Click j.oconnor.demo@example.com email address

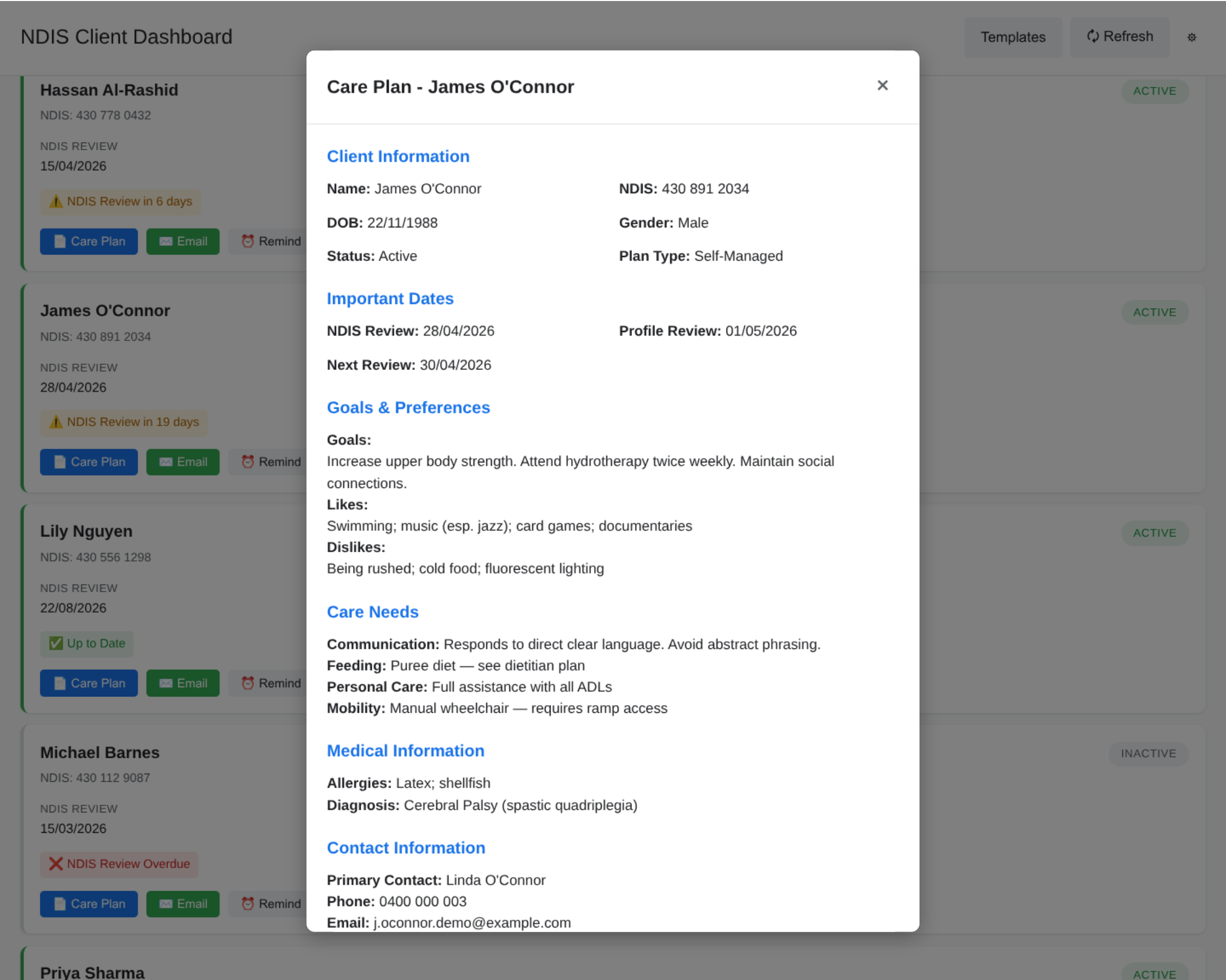[x=472, y=923]
